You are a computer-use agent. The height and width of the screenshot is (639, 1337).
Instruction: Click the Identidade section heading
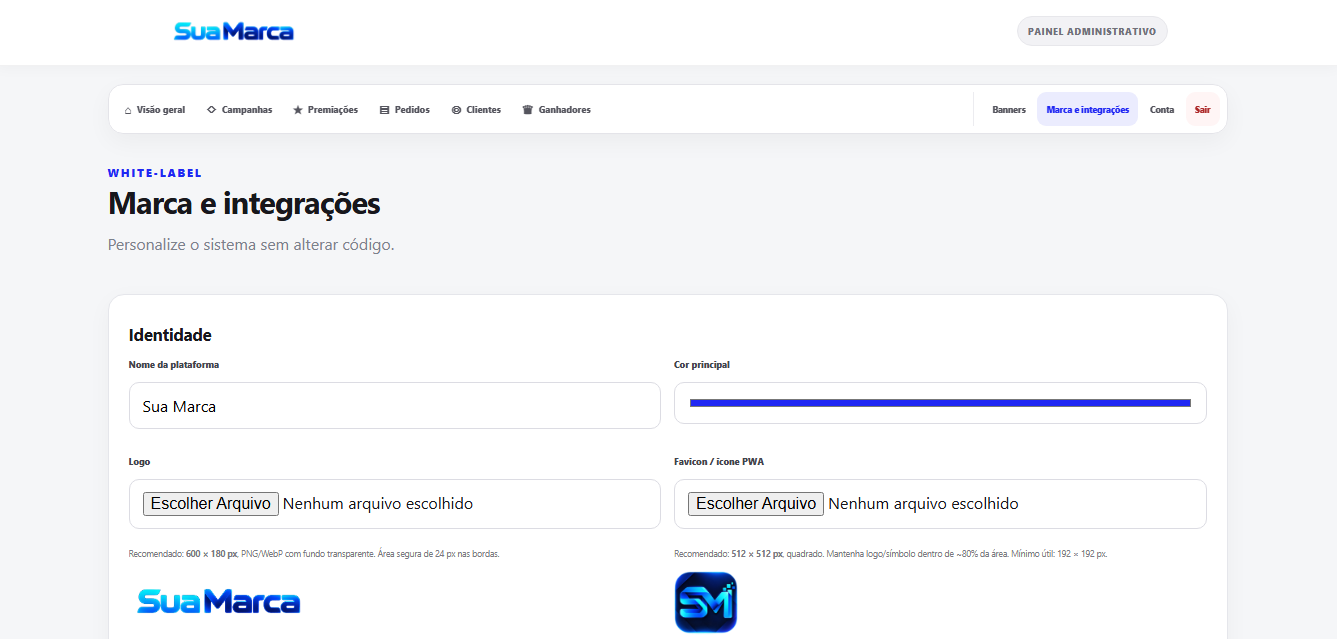(170, 335)
